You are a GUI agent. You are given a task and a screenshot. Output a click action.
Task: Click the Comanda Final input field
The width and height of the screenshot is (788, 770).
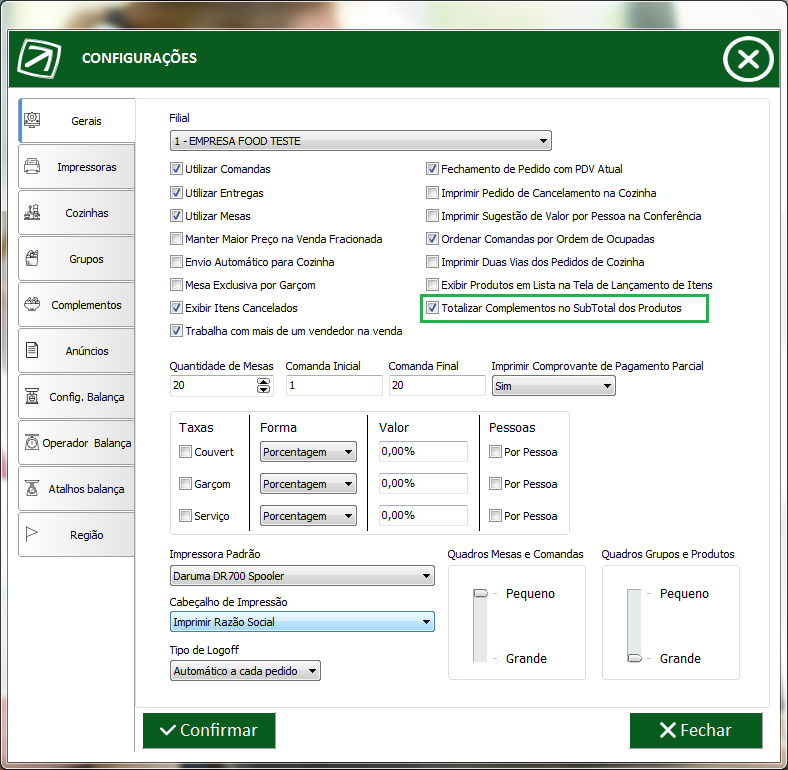point(437,386)
